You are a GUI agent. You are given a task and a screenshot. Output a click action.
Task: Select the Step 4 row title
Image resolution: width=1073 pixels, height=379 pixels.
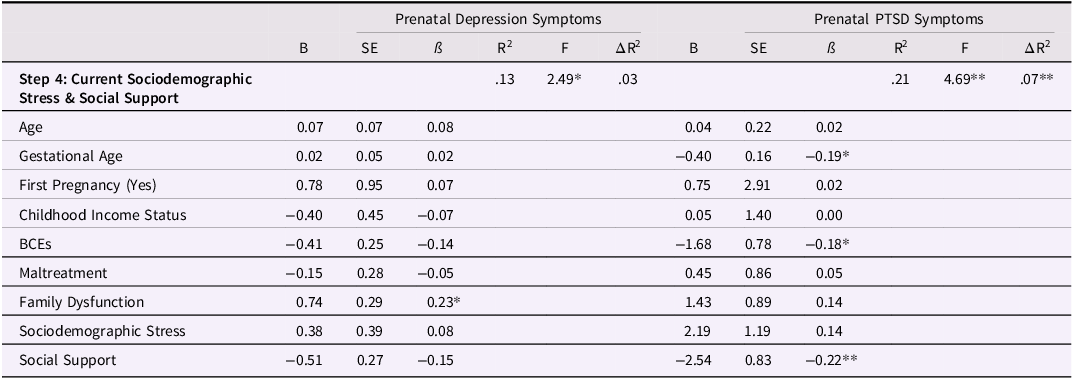click(x=135, y=88)
